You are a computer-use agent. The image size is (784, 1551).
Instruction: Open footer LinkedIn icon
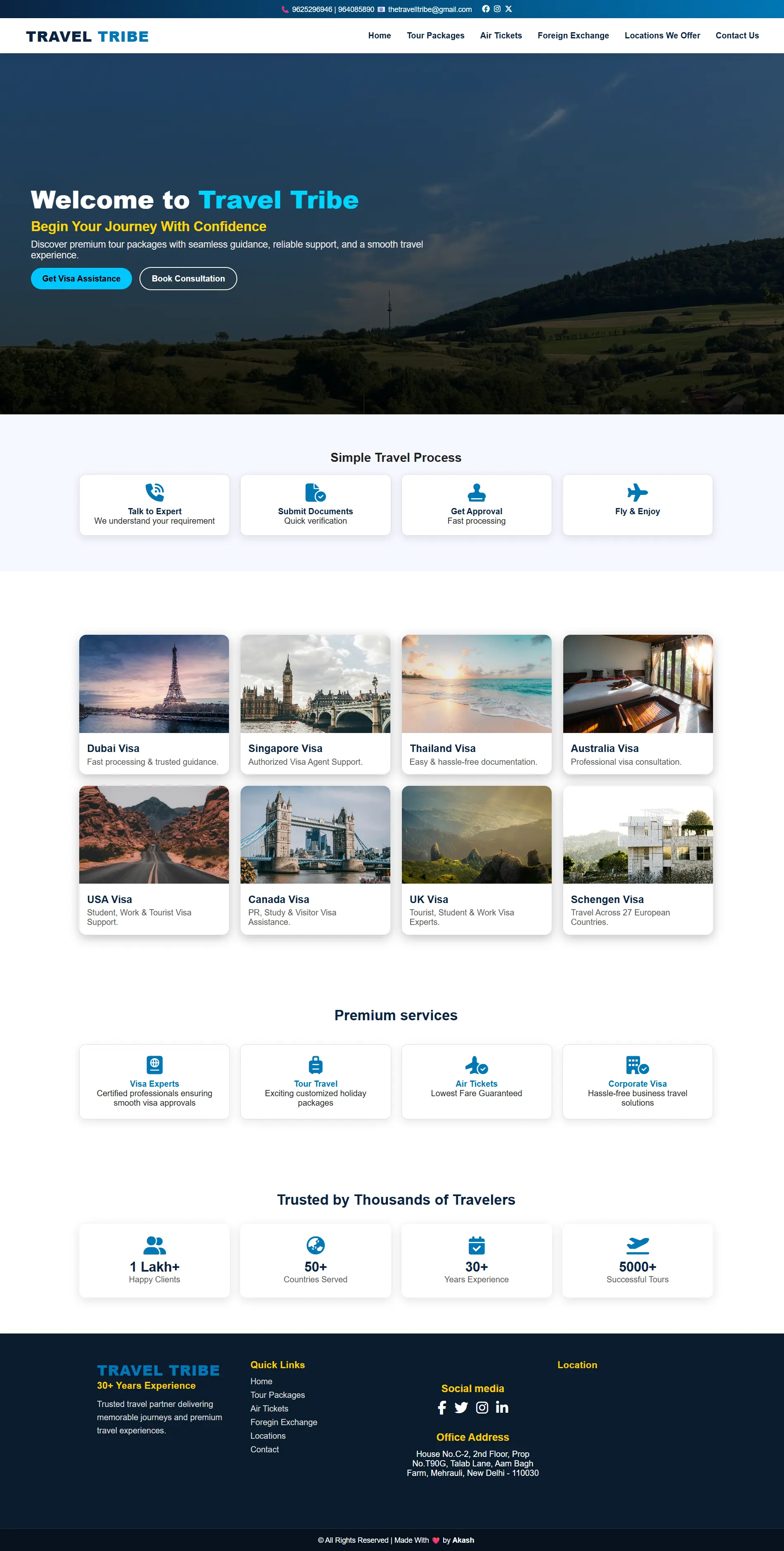[x=502, y=1407]
